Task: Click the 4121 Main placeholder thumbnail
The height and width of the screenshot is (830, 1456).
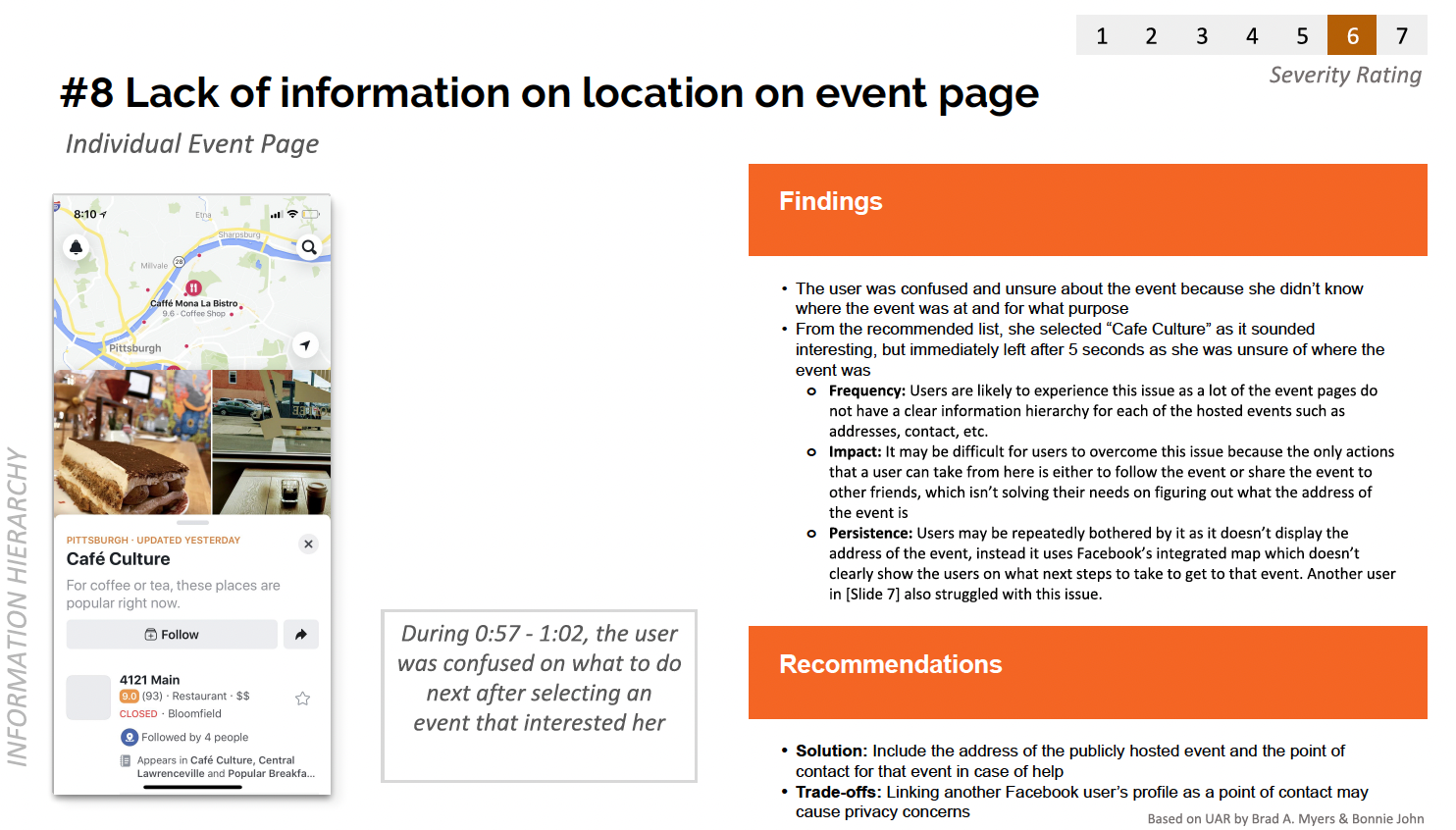Action: pyautogui.click(x=88, y=698)
